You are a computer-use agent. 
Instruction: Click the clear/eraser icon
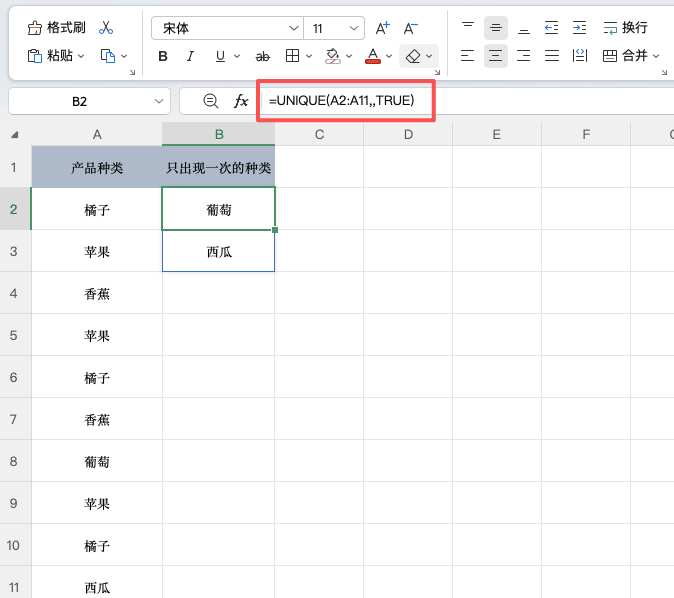(413, 56)
